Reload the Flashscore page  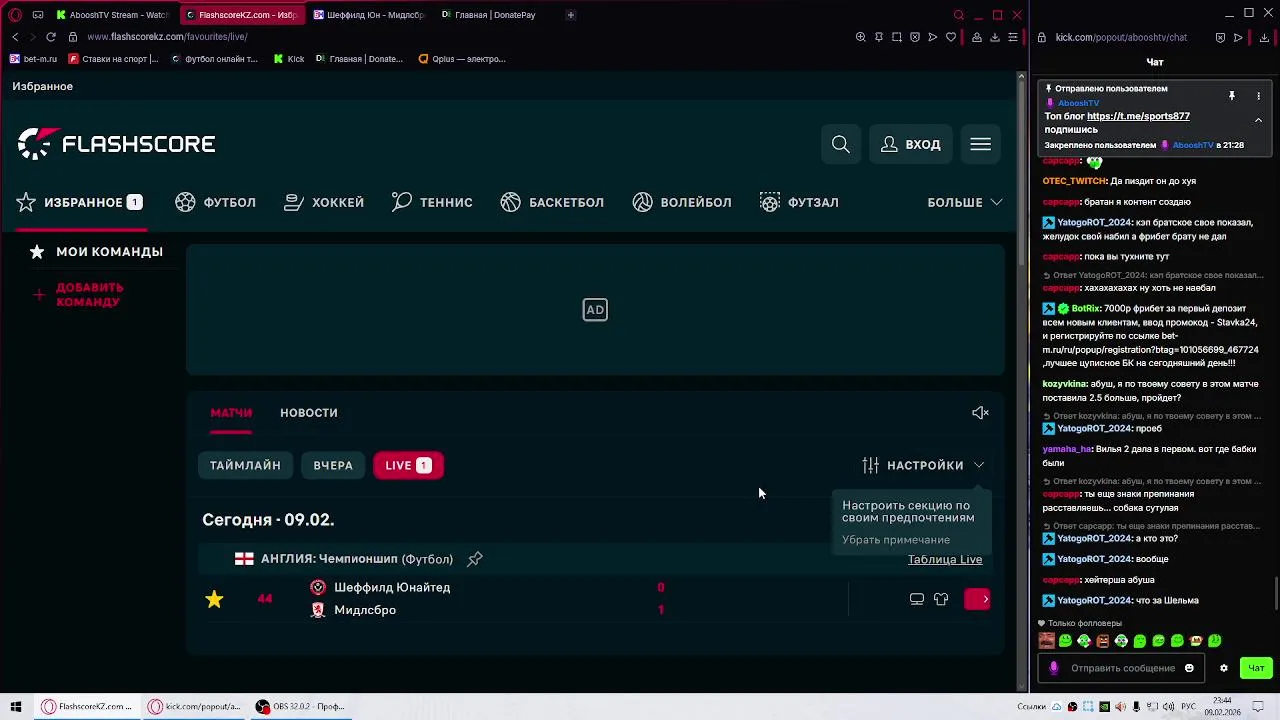(51, 37)
